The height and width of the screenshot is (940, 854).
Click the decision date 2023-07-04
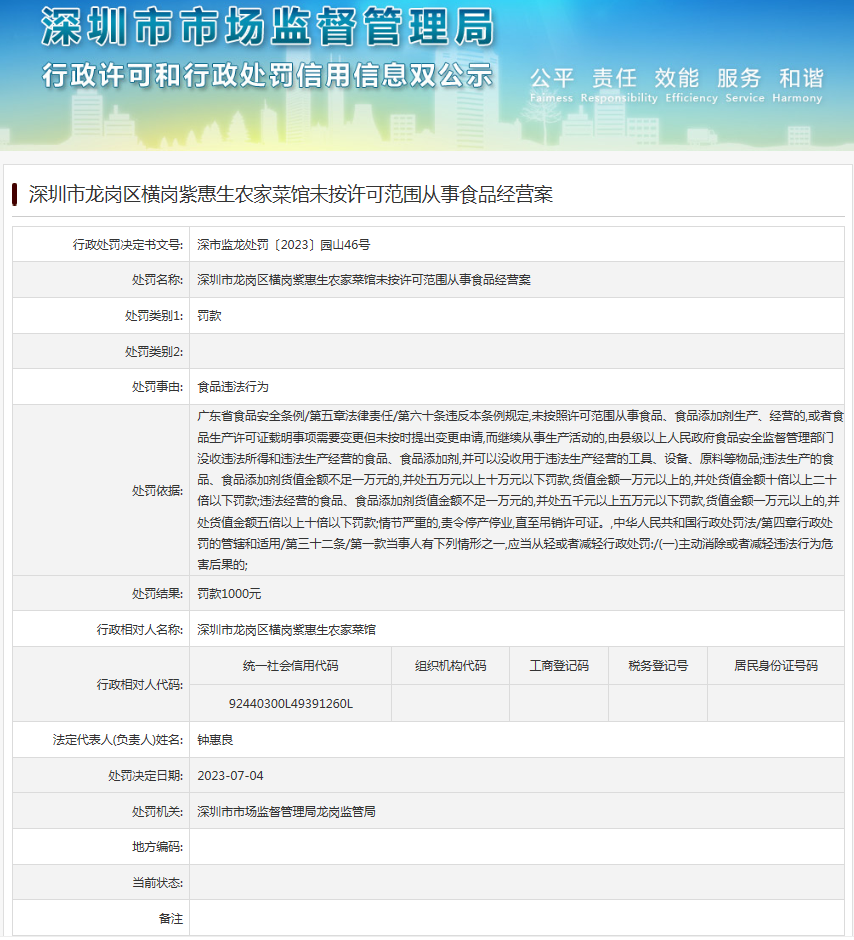[x=231, y=776]
